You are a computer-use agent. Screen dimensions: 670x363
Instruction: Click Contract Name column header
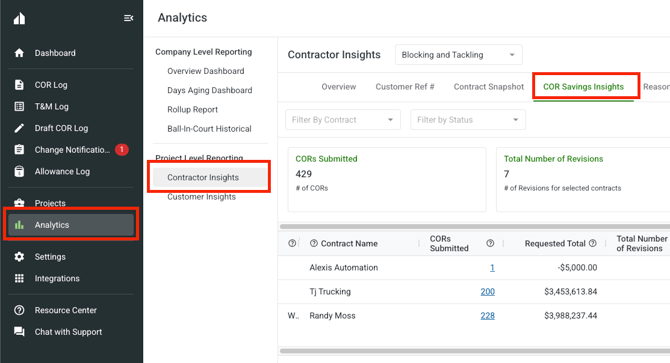(x=349, y=243)
